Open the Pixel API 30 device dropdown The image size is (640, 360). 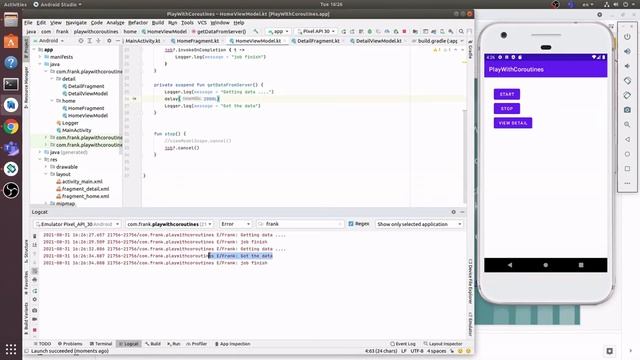[316, 31]
